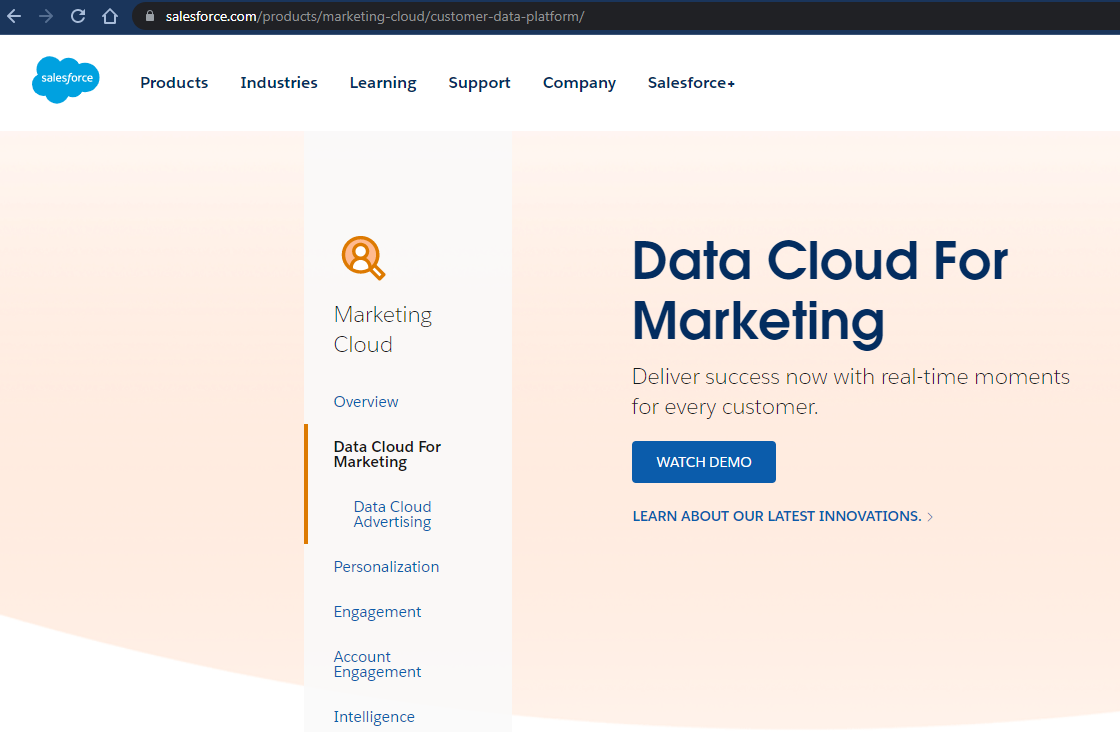This screenshot has width=1120, height=732.
Task: Open the Account Engagement sidebar link
Action: click(377, 664)
